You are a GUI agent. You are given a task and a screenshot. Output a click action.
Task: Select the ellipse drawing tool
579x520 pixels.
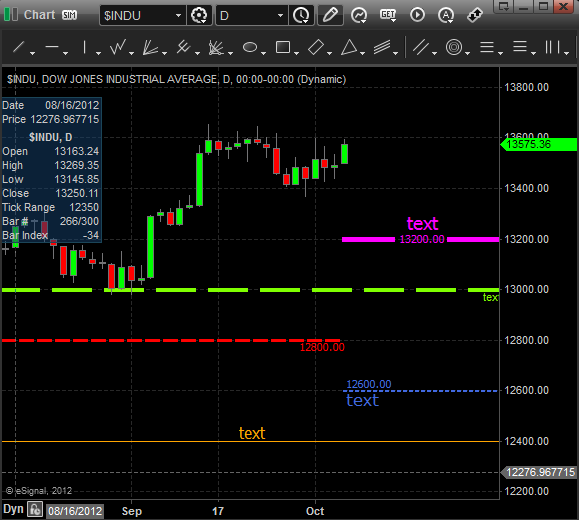(x=250, y=47)
